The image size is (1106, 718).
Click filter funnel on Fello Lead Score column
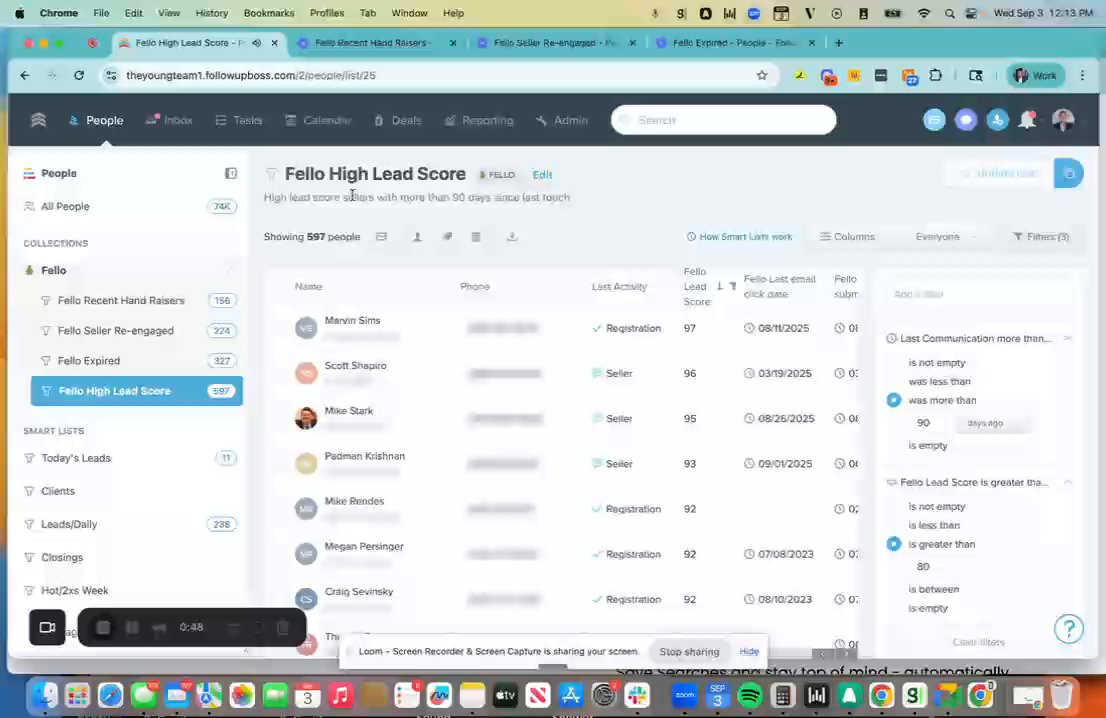[732, 286]
